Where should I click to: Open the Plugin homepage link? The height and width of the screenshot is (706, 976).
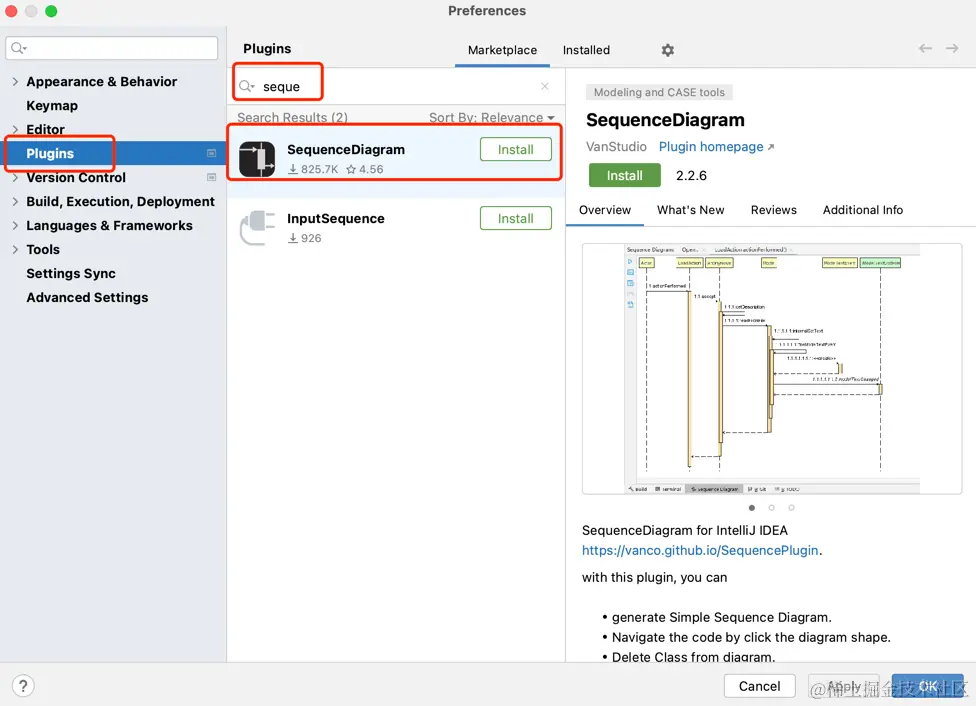tap(716, 147)
